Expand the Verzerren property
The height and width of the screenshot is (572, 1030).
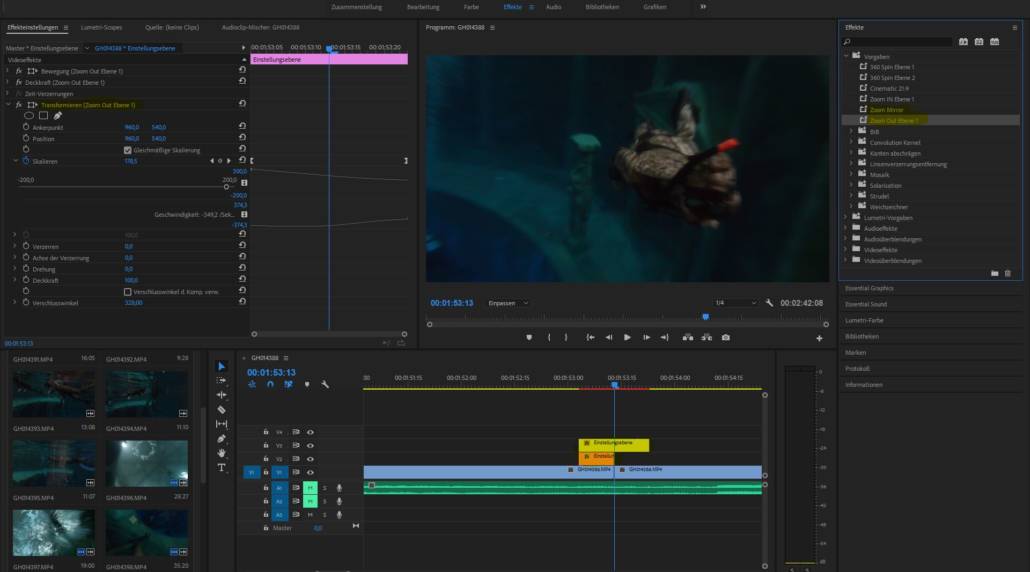pos(15,246)
